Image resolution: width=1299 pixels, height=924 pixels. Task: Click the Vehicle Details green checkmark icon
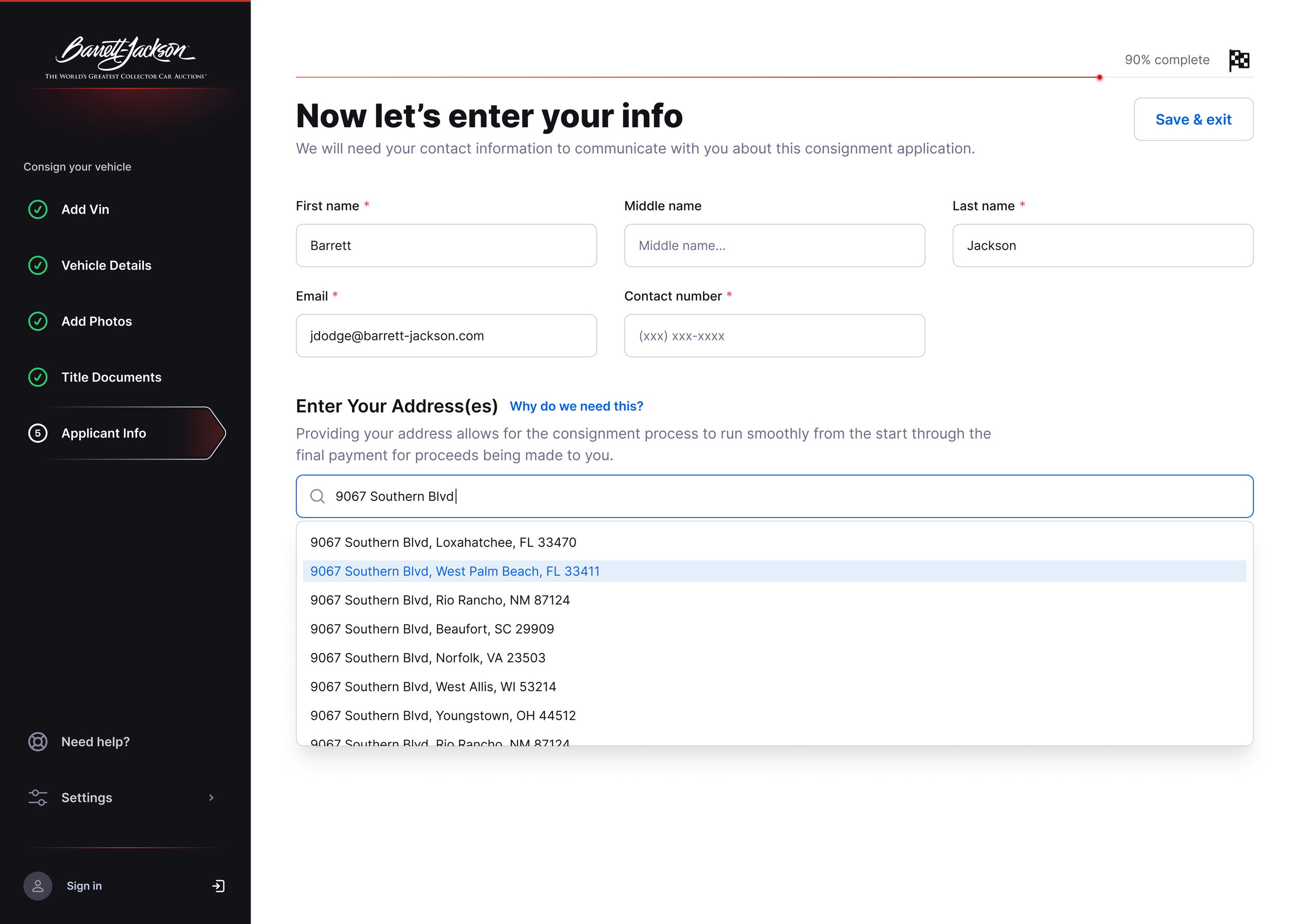(38, 265)
